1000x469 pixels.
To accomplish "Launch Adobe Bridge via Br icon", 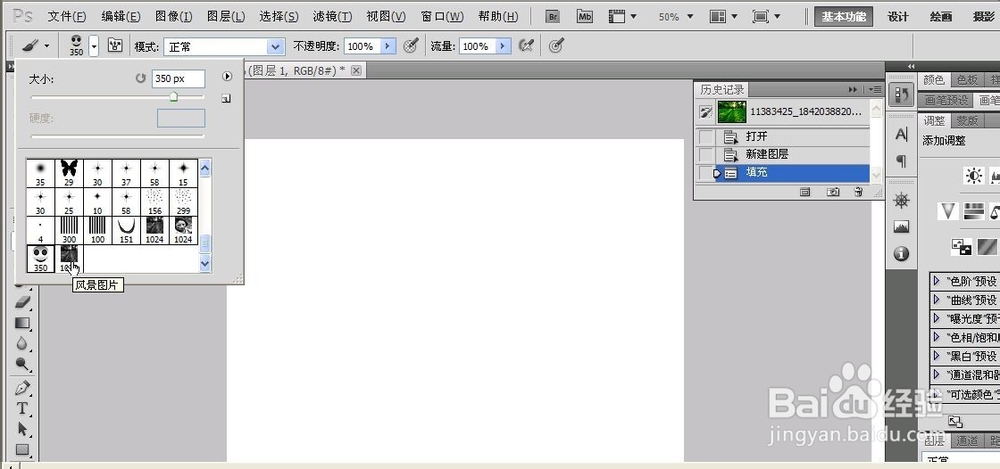I will pos(552,17).
